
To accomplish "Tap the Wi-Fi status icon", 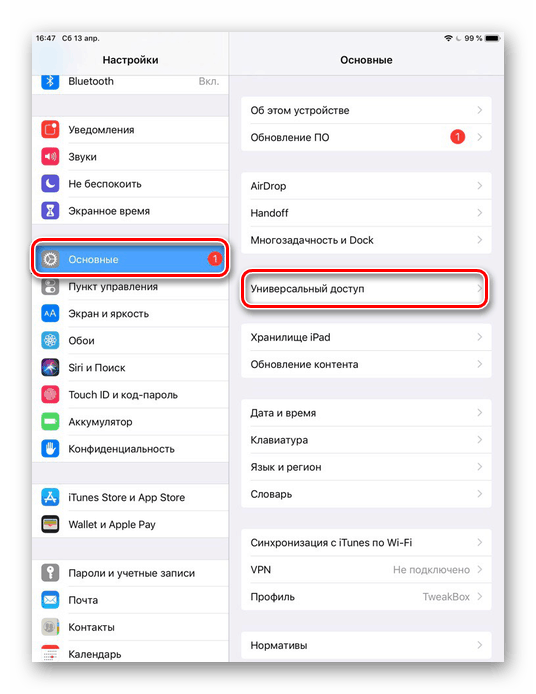I will [x=448, y=39].
